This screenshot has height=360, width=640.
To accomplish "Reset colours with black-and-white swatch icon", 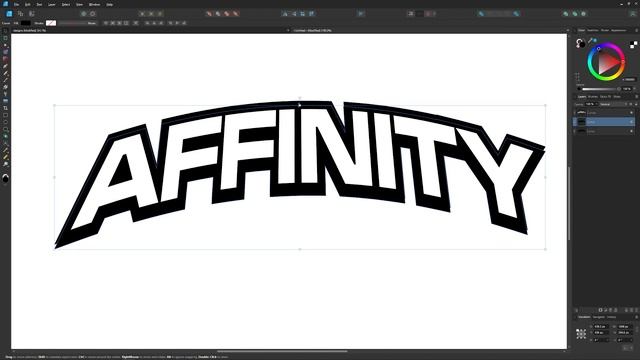I will [x=633, y=44].
